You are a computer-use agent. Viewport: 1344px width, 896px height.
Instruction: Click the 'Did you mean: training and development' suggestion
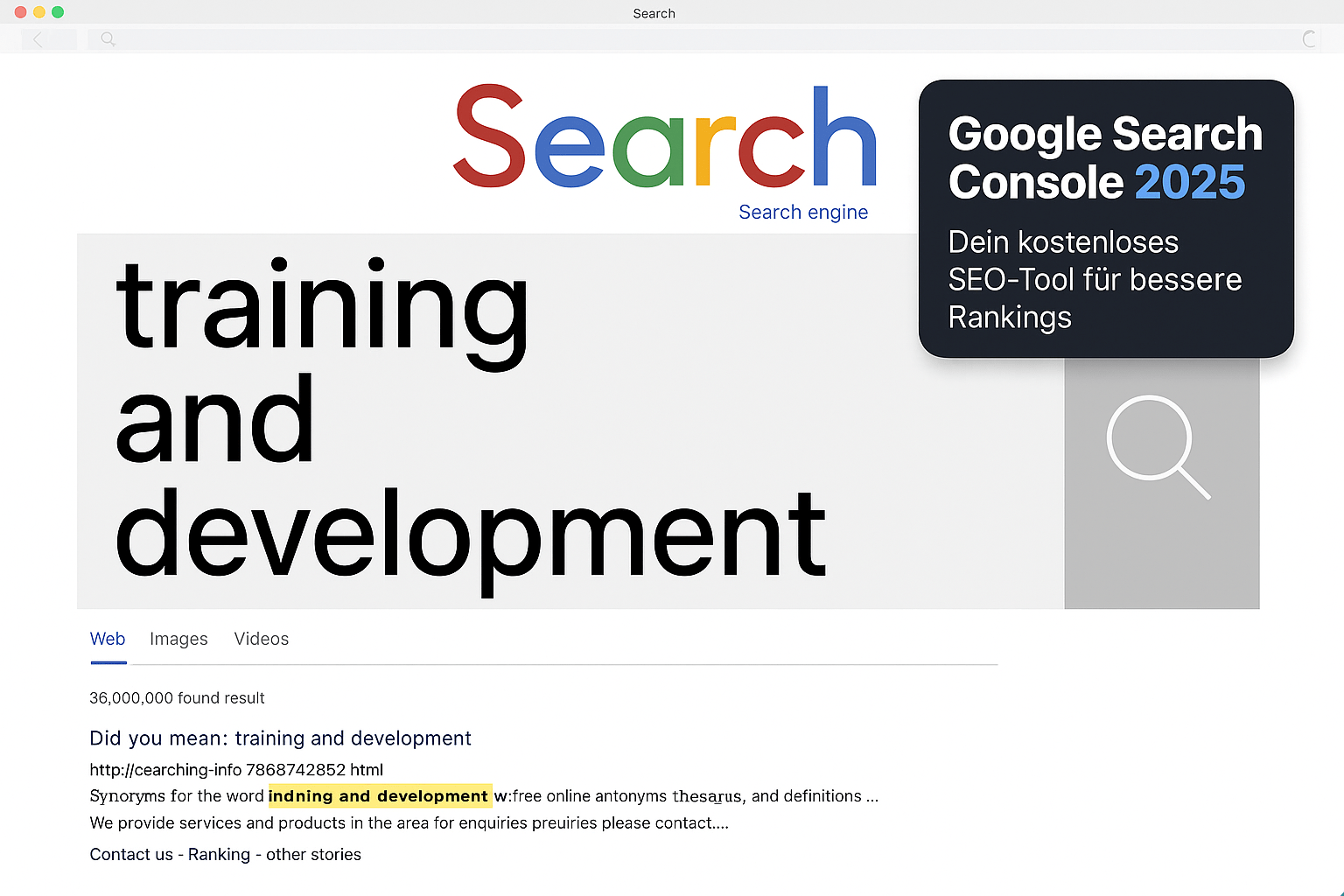click(280, 738)
